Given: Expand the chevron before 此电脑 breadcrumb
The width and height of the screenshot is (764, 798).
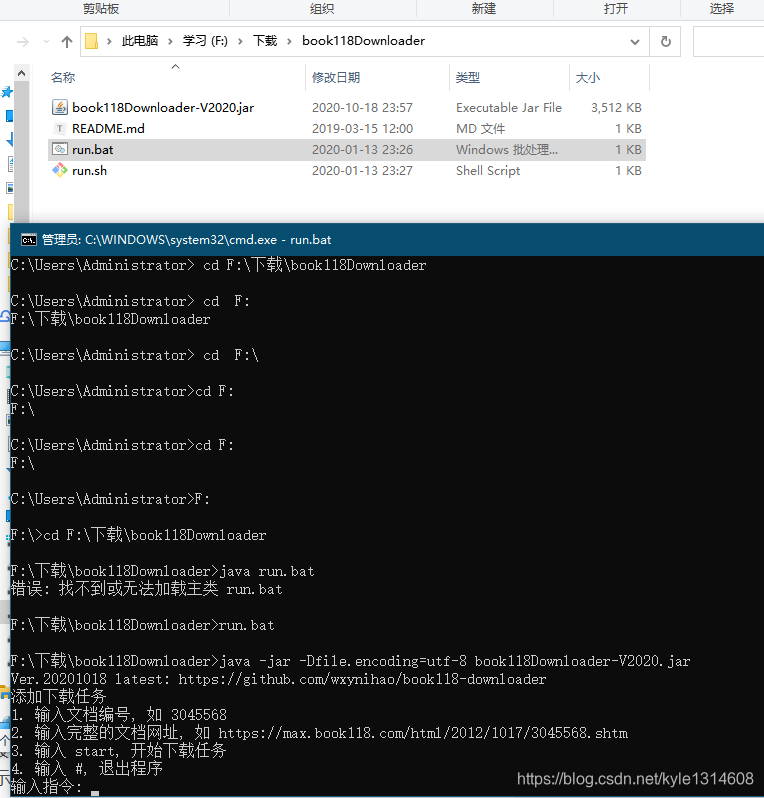Looking at the screenshot, I should point(109,41).
